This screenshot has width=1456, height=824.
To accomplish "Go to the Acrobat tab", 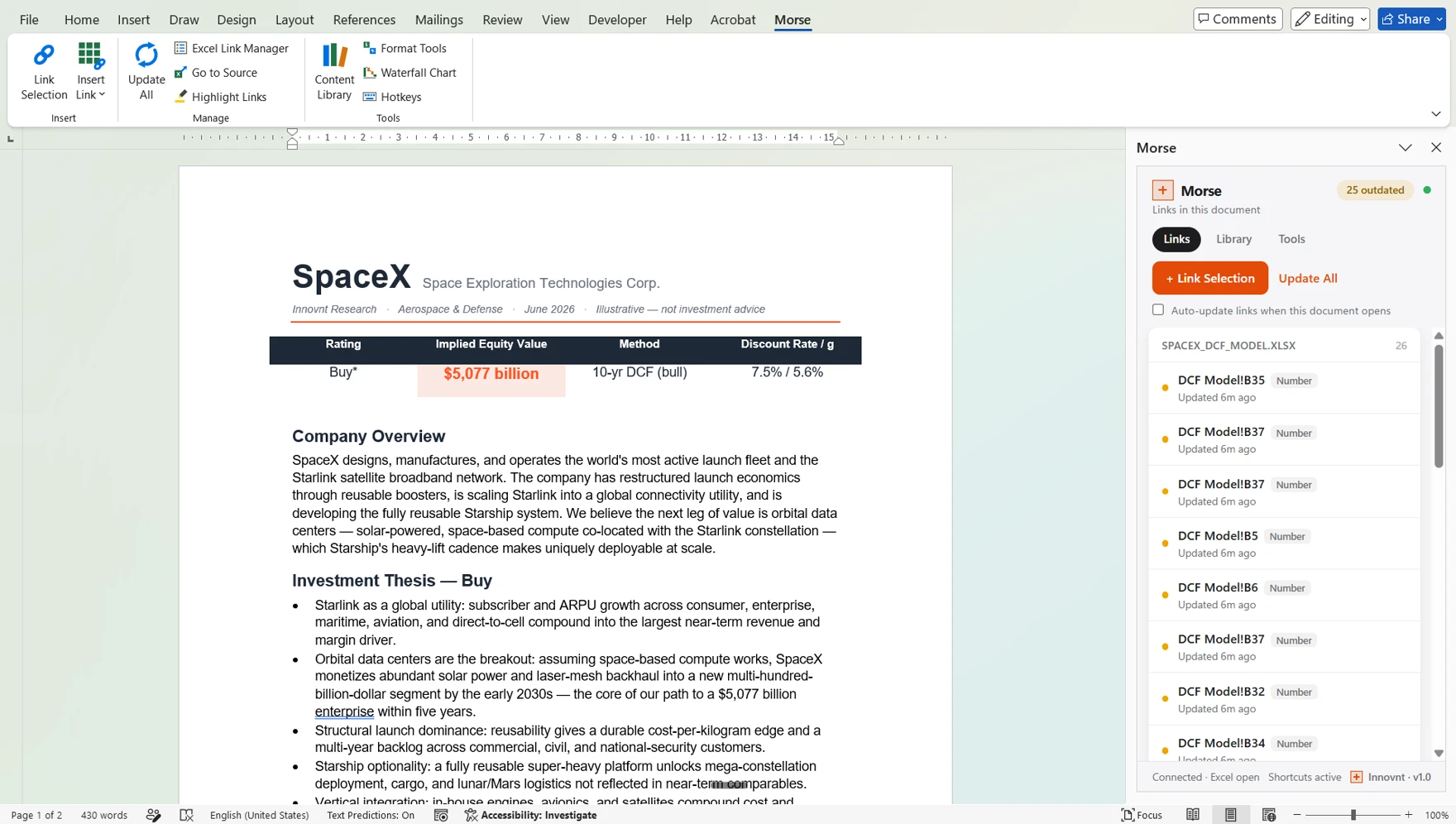I will click(733, 19).
